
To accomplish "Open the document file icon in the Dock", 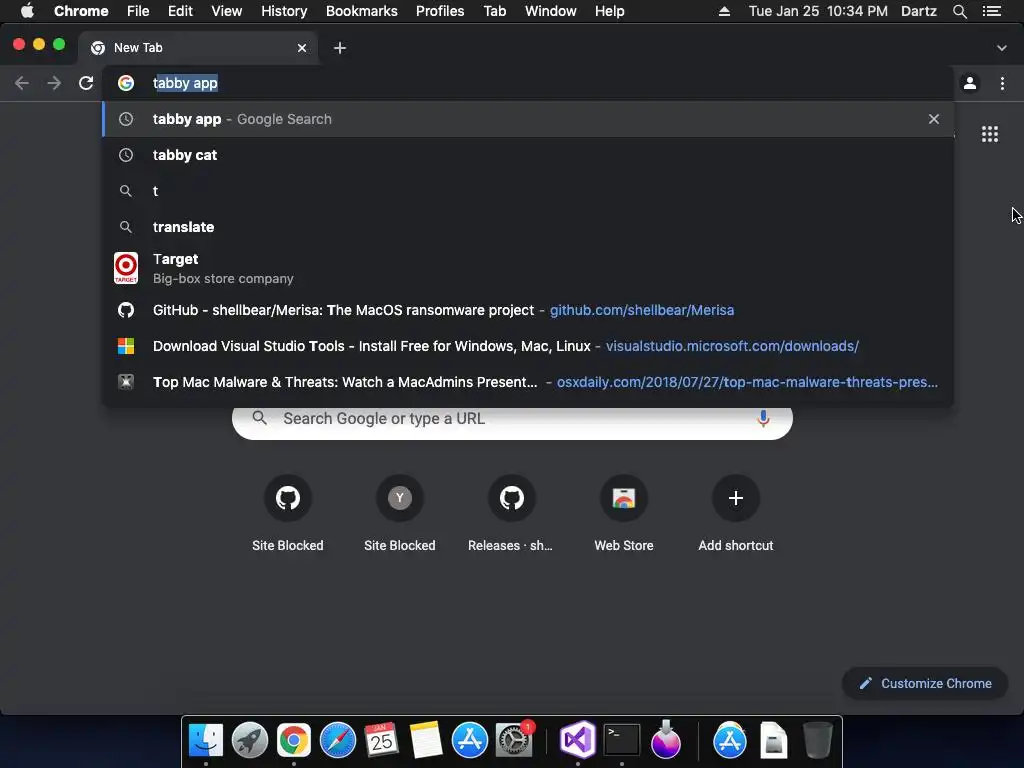I will click(773, 740).
